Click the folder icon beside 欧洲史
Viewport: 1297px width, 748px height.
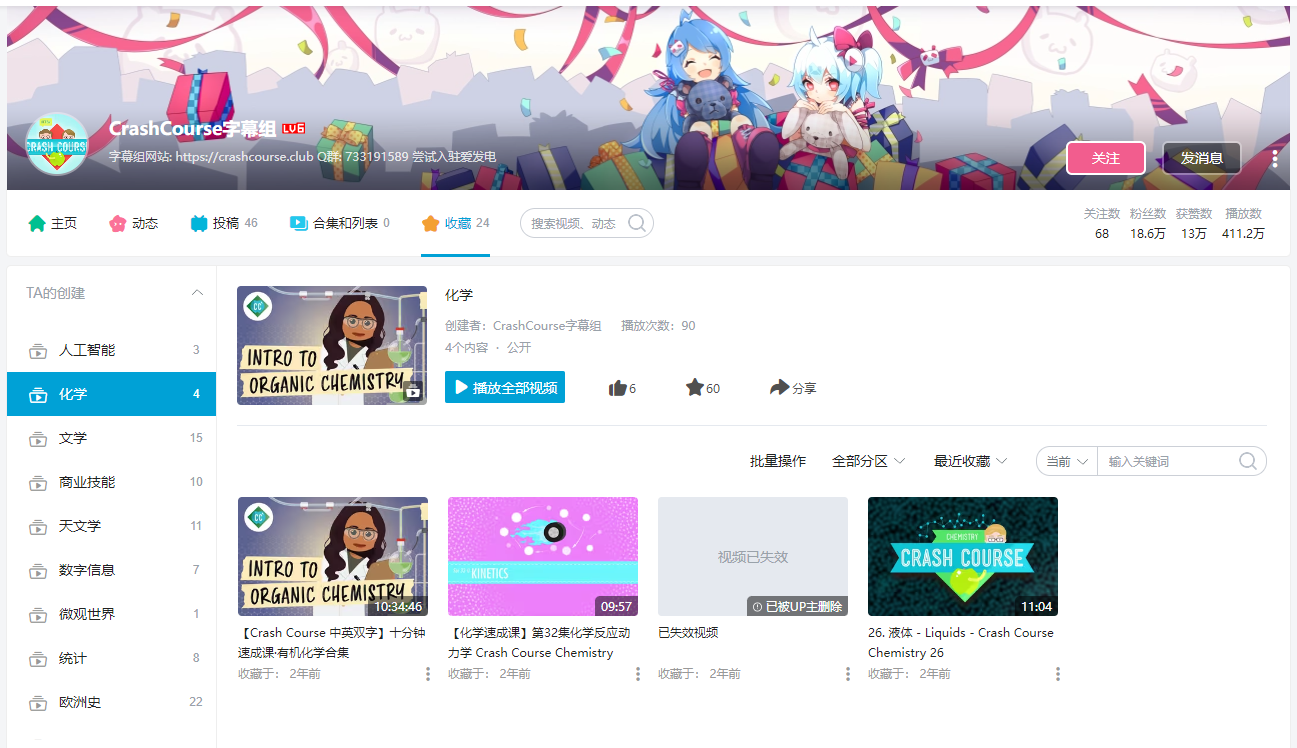point(37,703)
